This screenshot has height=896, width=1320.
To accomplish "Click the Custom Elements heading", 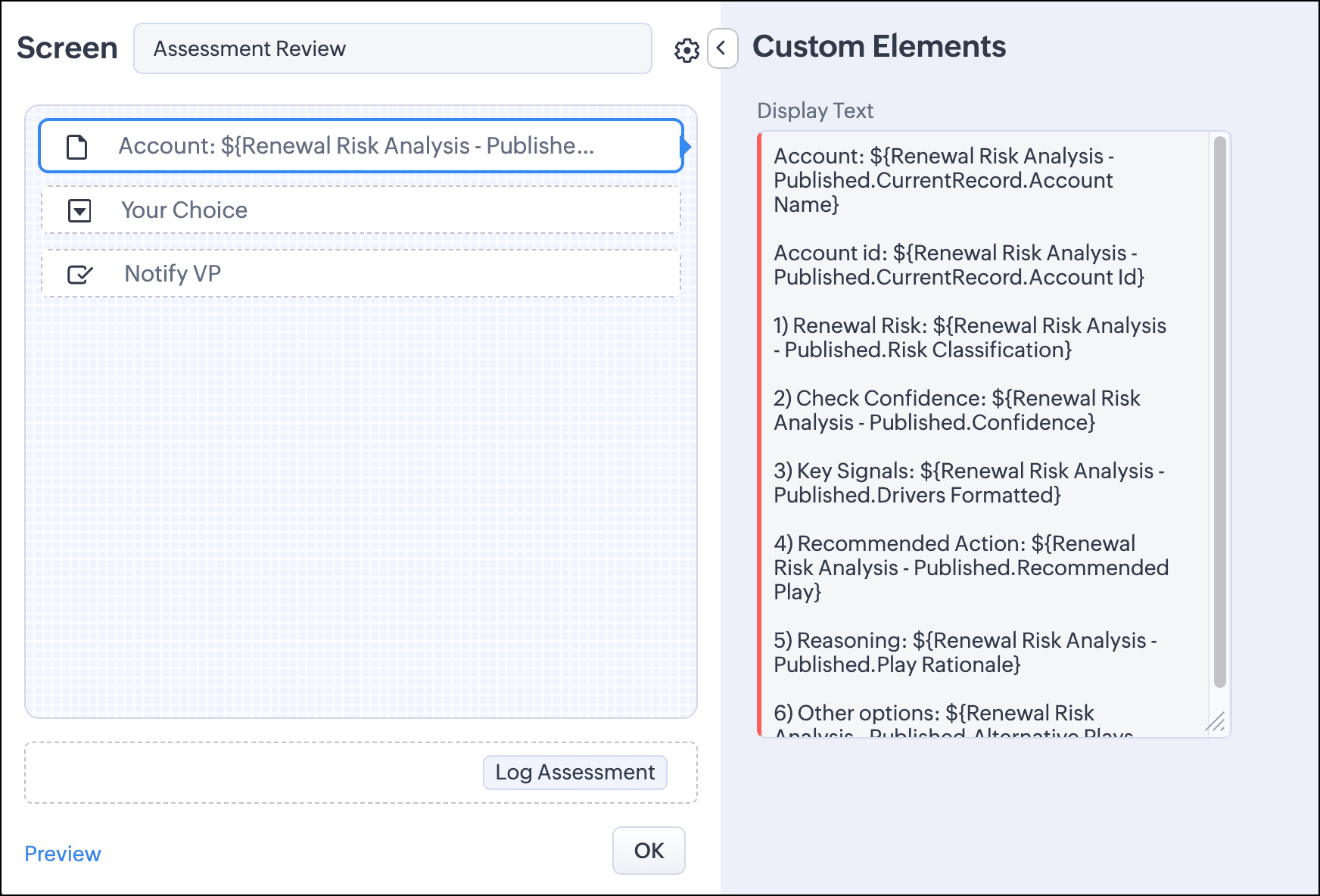I will pos(879,47).
